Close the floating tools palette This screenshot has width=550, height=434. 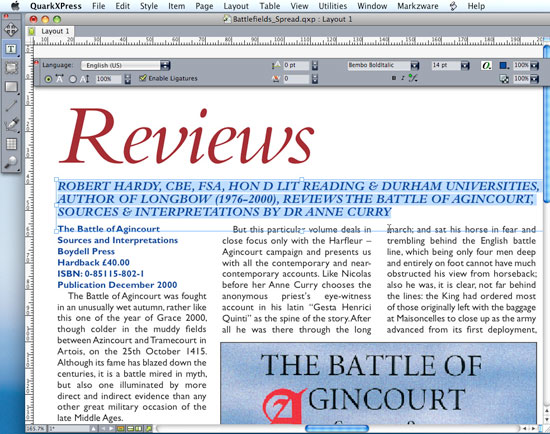pyautogui.click(x=5, y=16)
